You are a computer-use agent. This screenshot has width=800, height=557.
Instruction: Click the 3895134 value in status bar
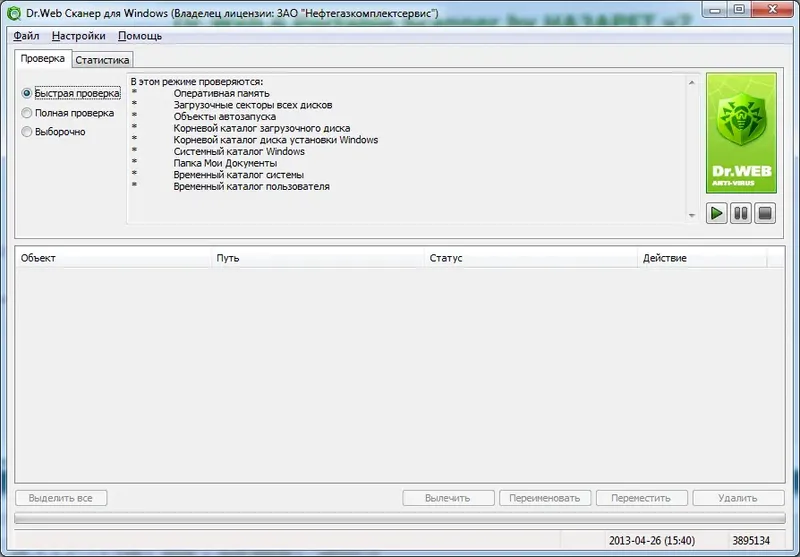click(751, 541)
